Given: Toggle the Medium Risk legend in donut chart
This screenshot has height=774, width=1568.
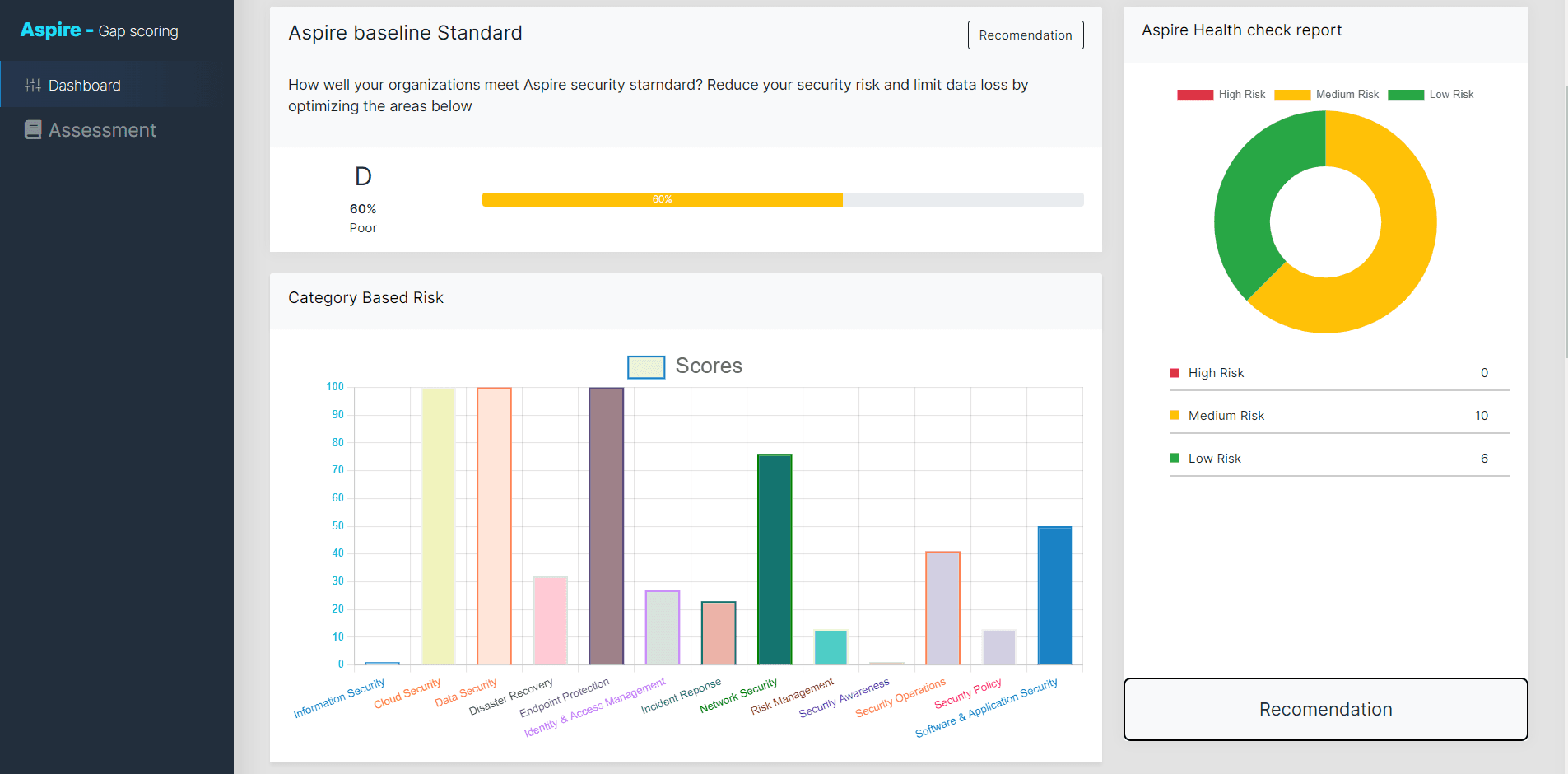Looking at the screenshot, I should [1326, 95].
